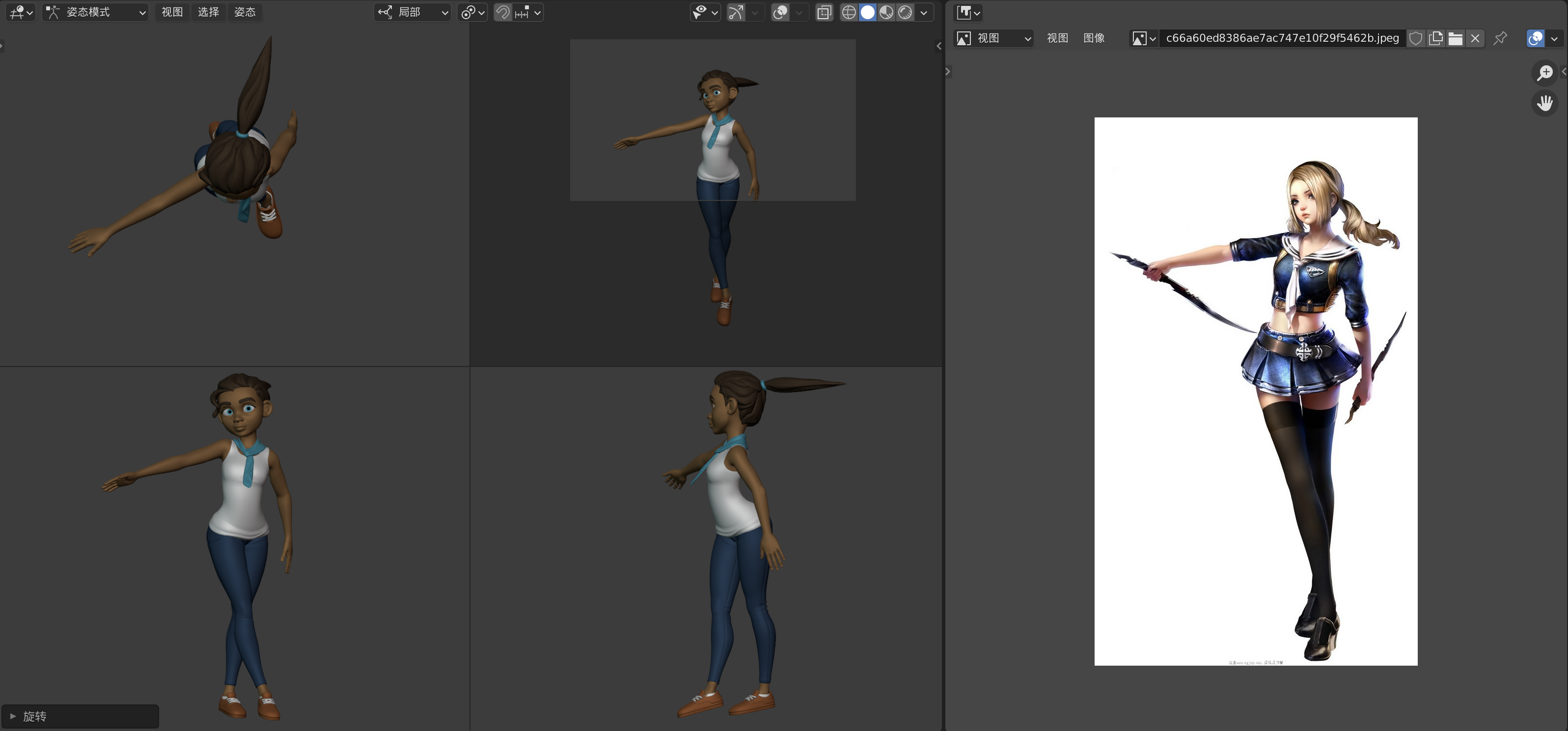
Task: Browse linked images dropdown
Action: tap(1144, 38)
